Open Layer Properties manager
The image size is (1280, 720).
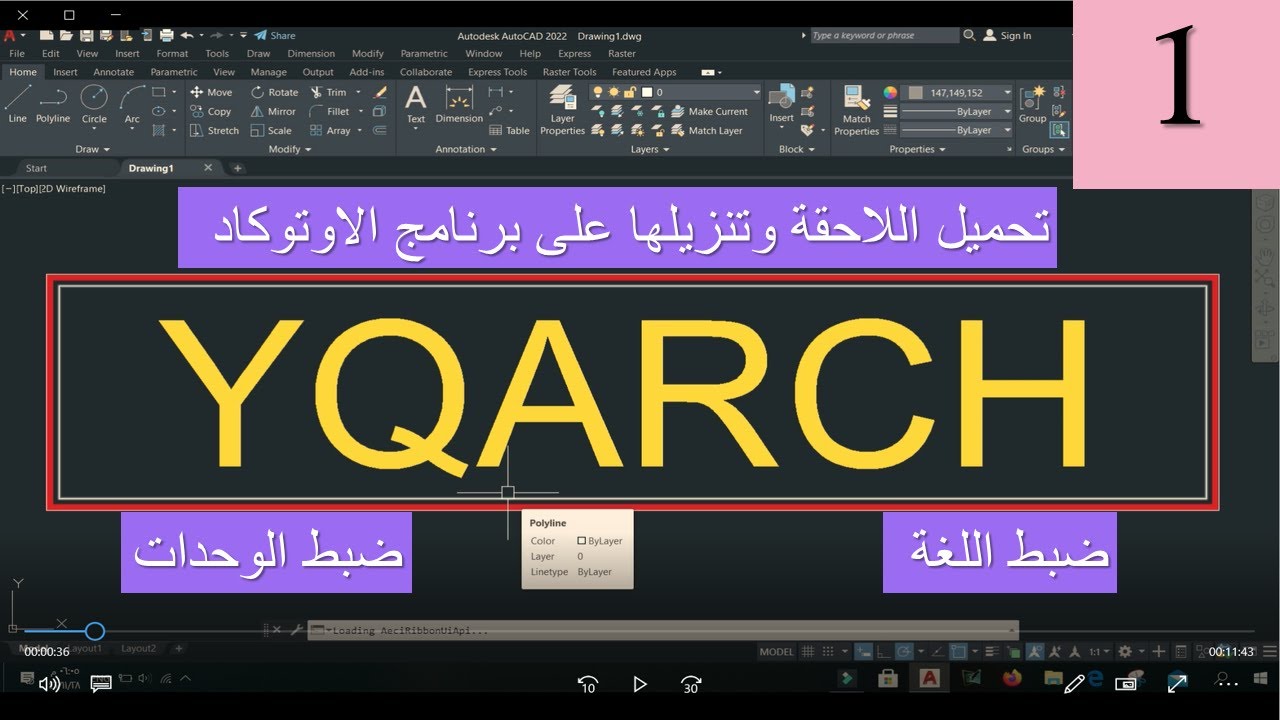pyautogui.click(x=563, y=110)
